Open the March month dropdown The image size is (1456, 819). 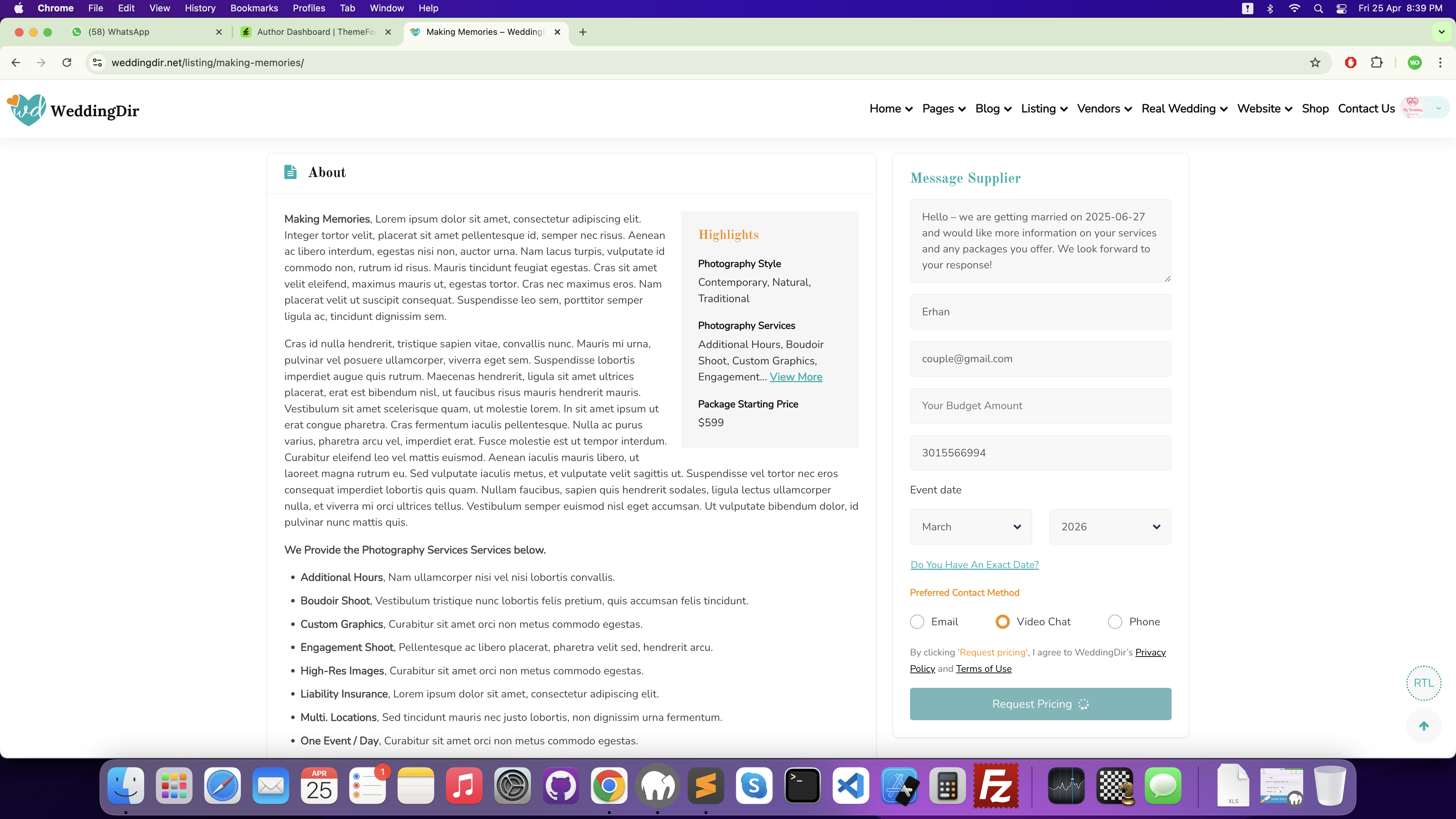click(x=970, y=527)
